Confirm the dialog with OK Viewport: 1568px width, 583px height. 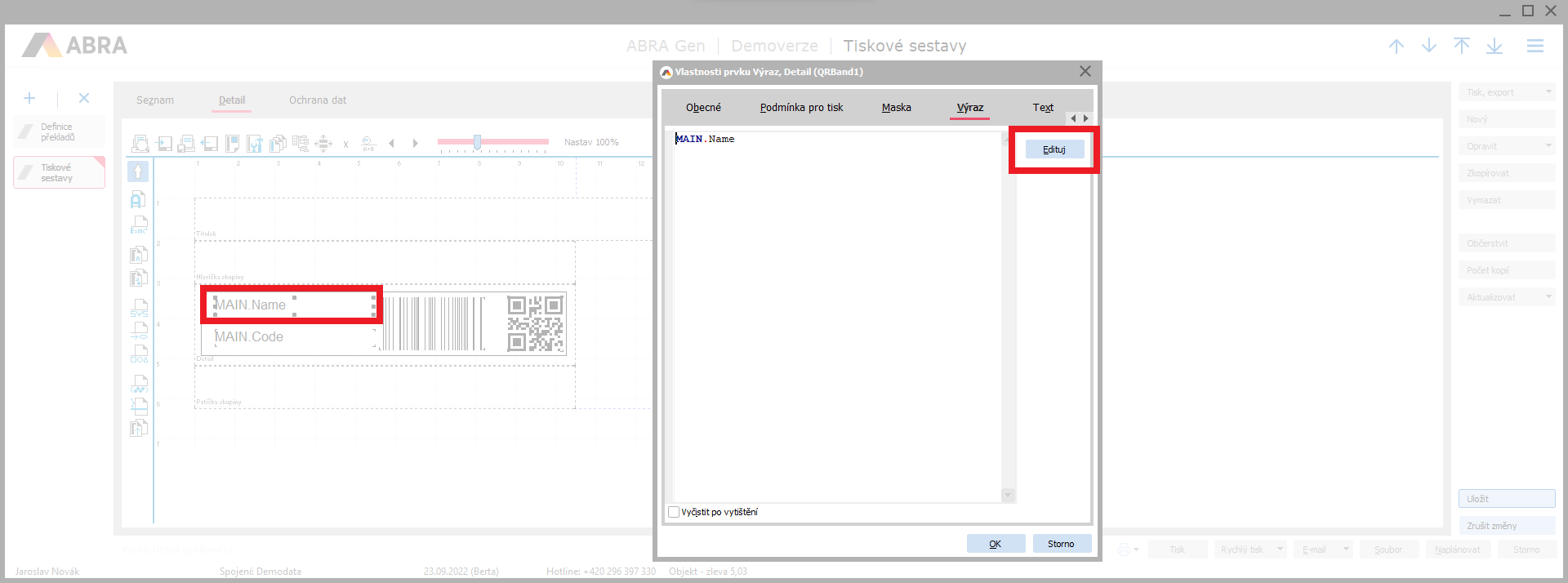click(996, 544)
